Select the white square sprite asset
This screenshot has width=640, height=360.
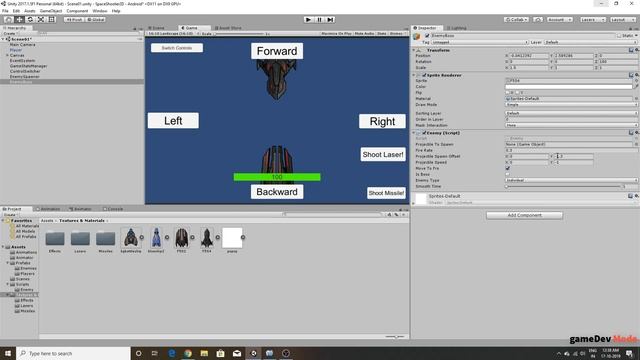pos(232,238)
